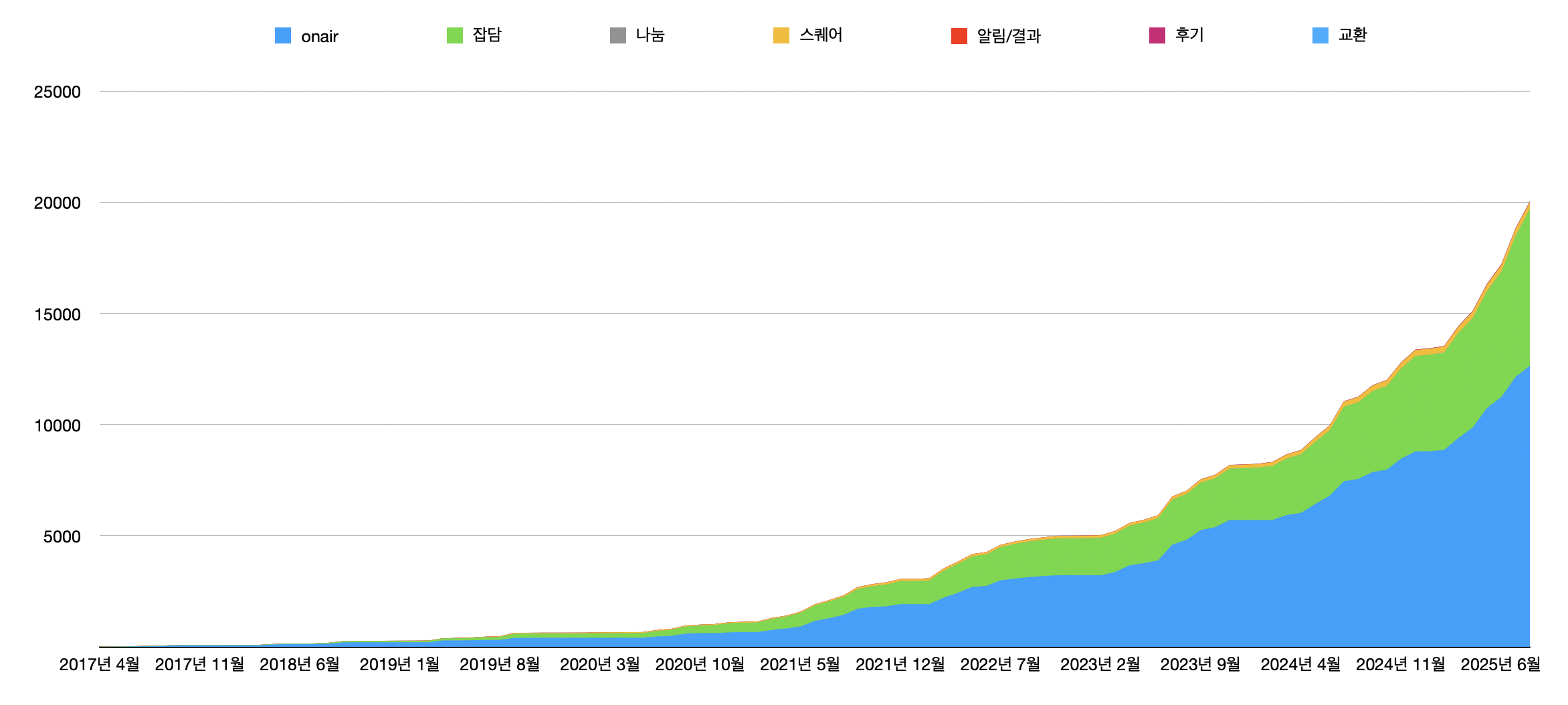Click the 5000 y-axis label
1568x705 pixels.
[62, 536]
